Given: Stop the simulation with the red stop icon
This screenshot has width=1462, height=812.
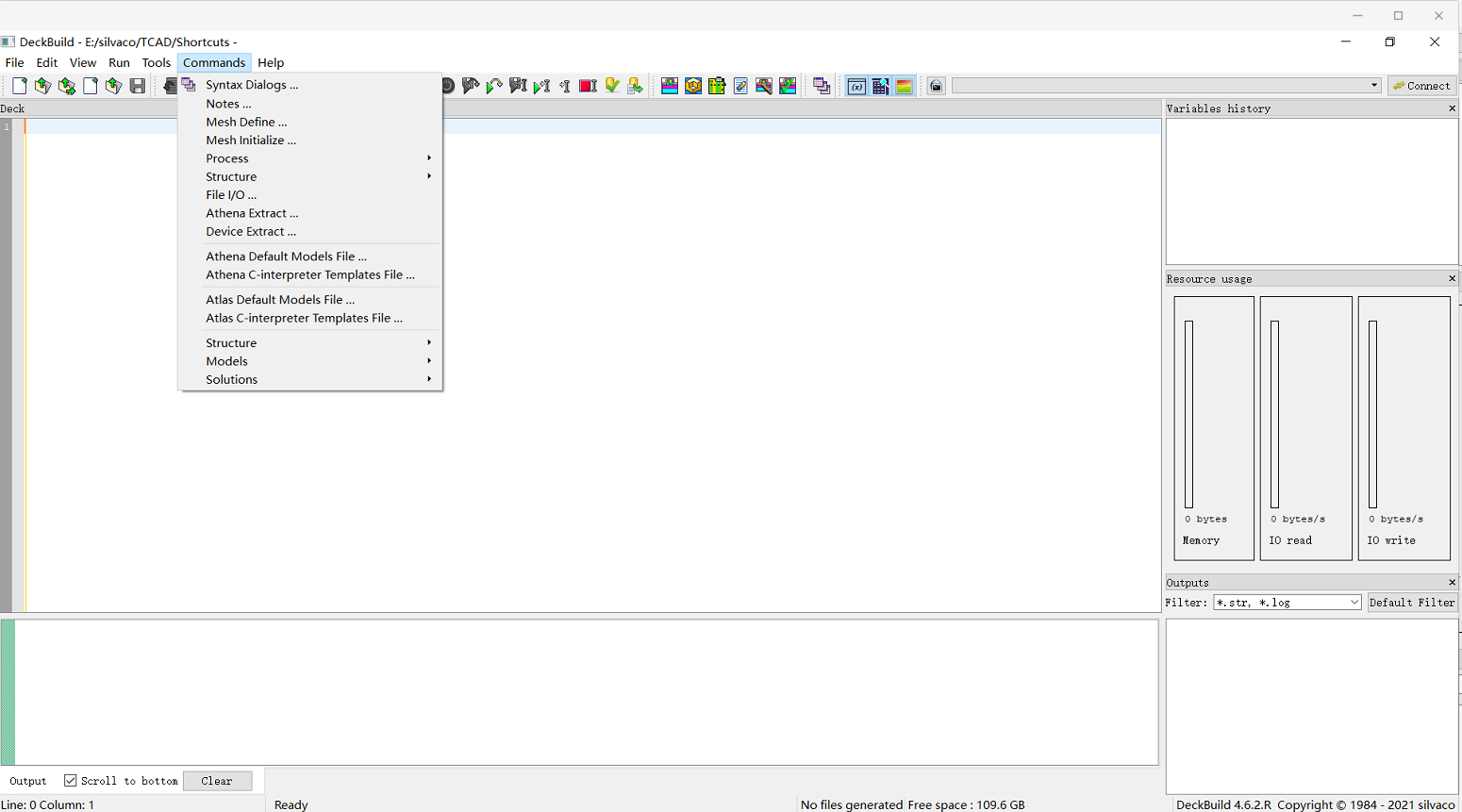Looking at the screenshot, I should (x=587, y=85).
